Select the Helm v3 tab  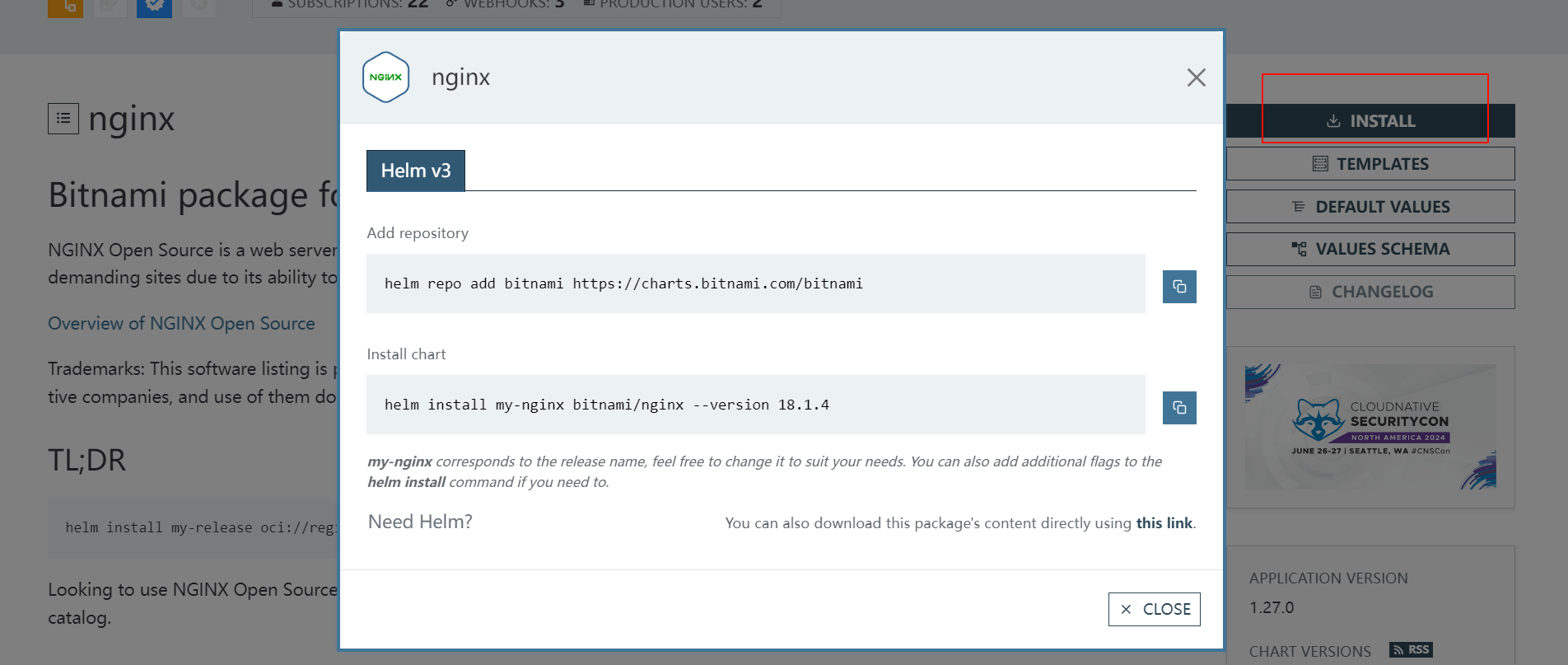[x=416, y=171]
